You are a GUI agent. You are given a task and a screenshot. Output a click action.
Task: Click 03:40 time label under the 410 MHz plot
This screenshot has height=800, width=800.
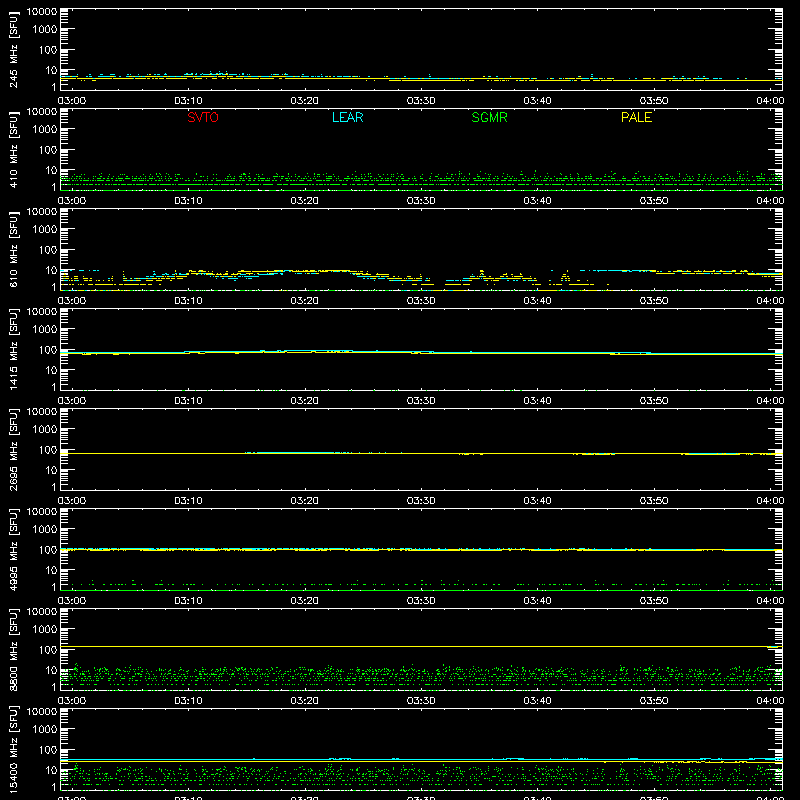(x=537, y=201)
